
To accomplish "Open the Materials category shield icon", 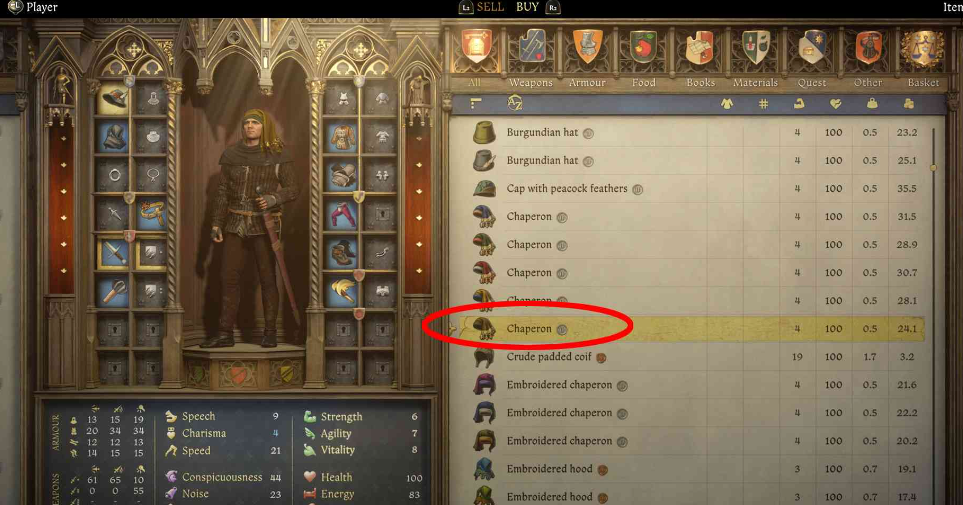I will 755,47.
